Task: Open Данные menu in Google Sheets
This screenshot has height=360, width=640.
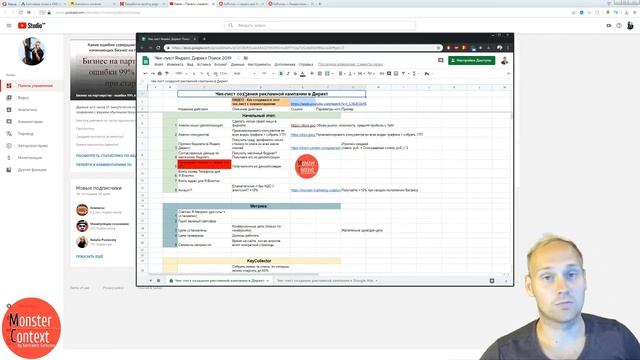Action: click(x=238, y=64)
